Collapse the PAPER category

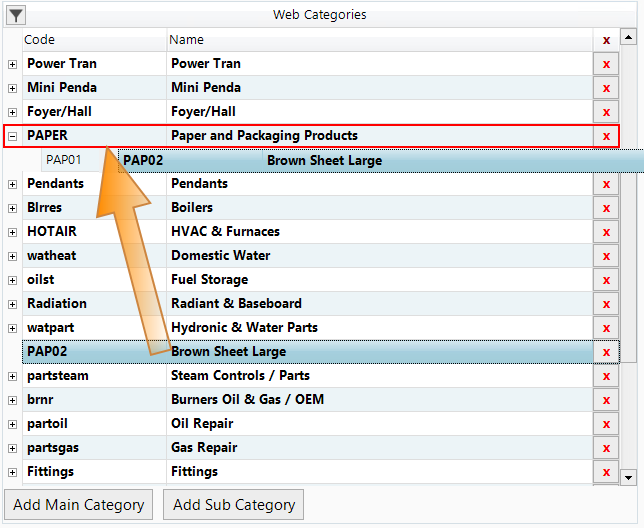click(x=13, y=136)
